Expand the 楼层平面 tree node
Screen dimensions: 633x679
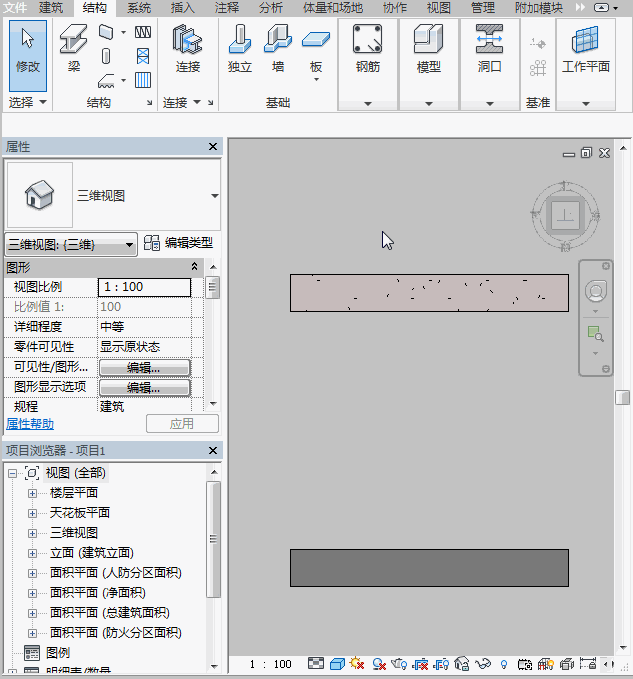click(32, 493)
